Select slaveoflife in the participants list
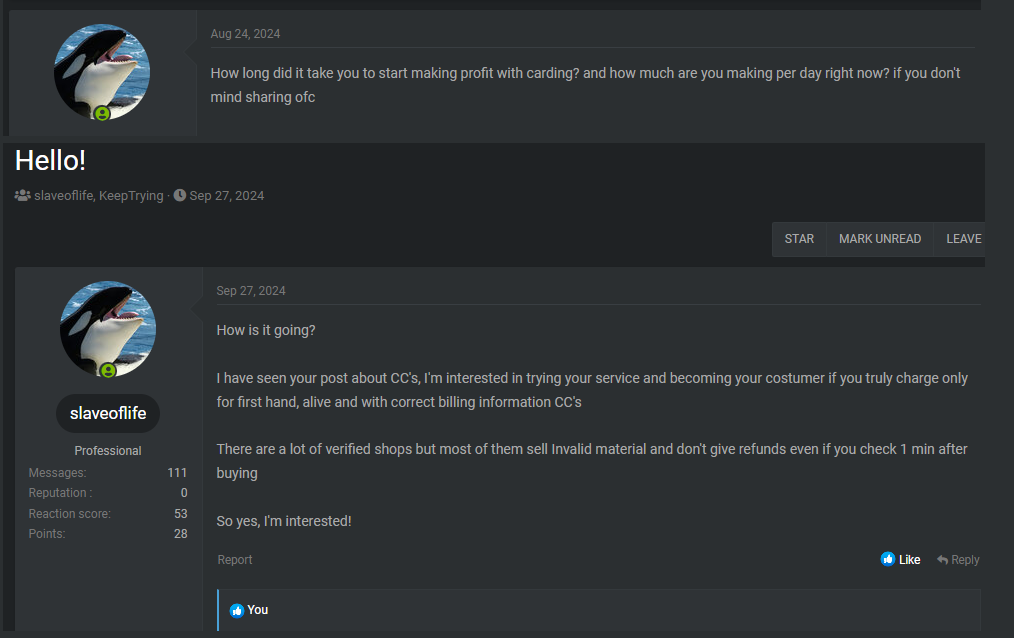This screenshot has width=1014, height=638. coord(63,196)
